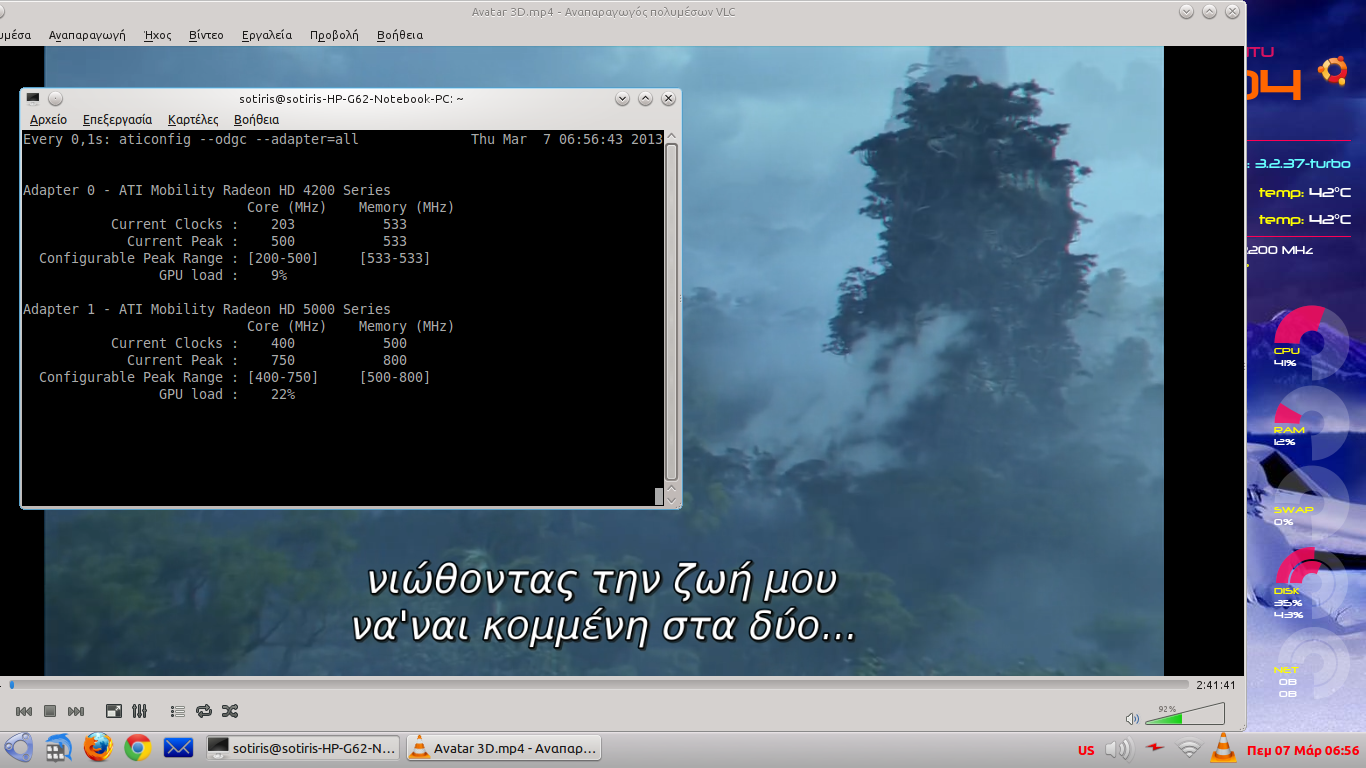Launch Google Chrome from the taskbar
Image resolution: width=1366 pixels, height=768 pixels.
coord(138,747)
